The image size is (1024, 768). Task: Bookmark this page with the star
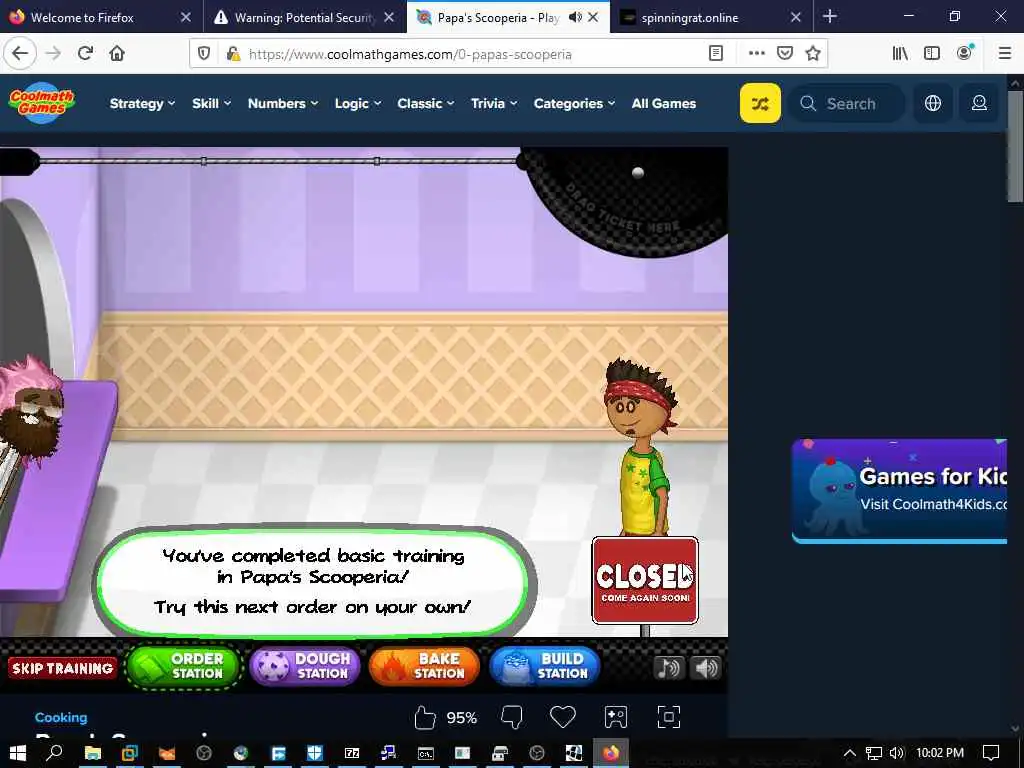coord(812,54)
